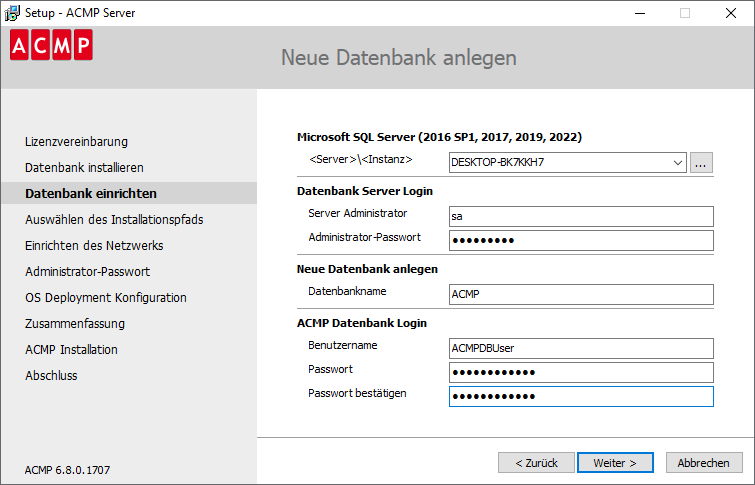
Task: Click the setup installer icon in title bar
Action: point(12,13)
